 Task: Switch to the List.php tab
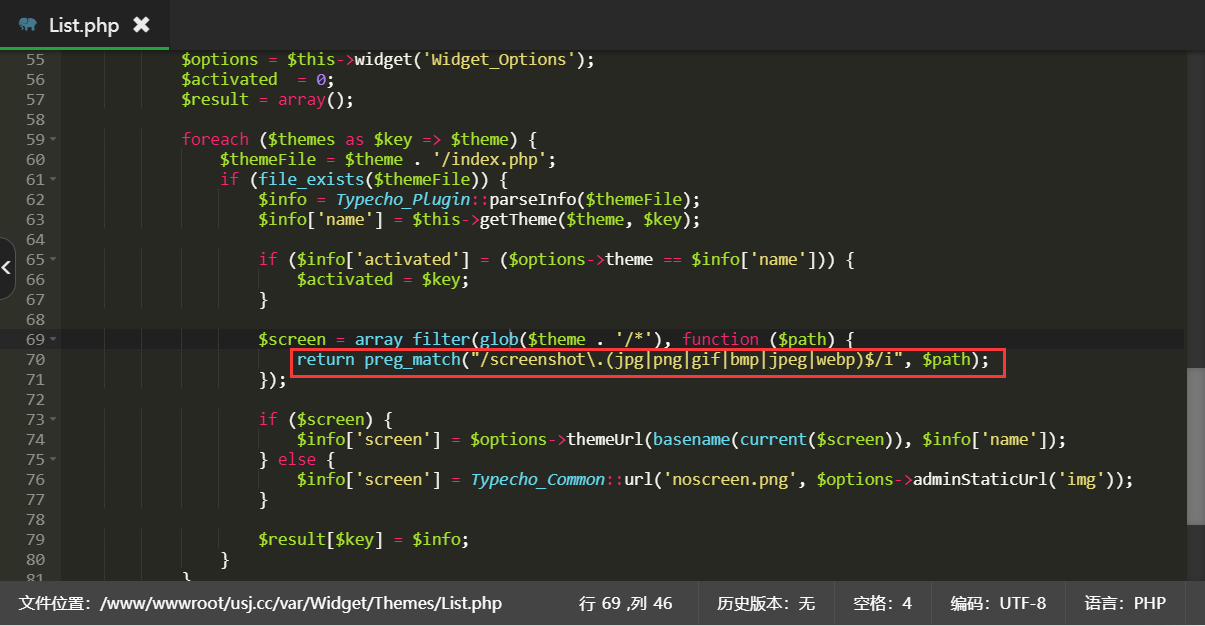[x=84, y=25]
